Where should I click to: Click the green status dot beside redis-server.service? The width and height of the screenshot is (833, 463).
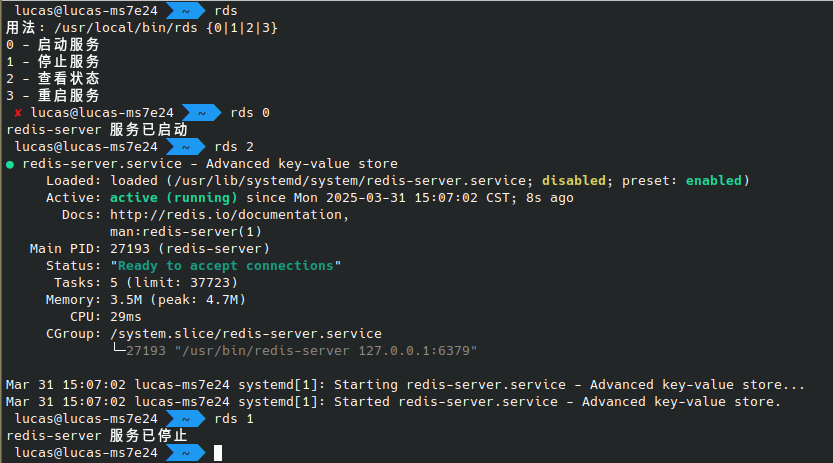pos(10,164)
